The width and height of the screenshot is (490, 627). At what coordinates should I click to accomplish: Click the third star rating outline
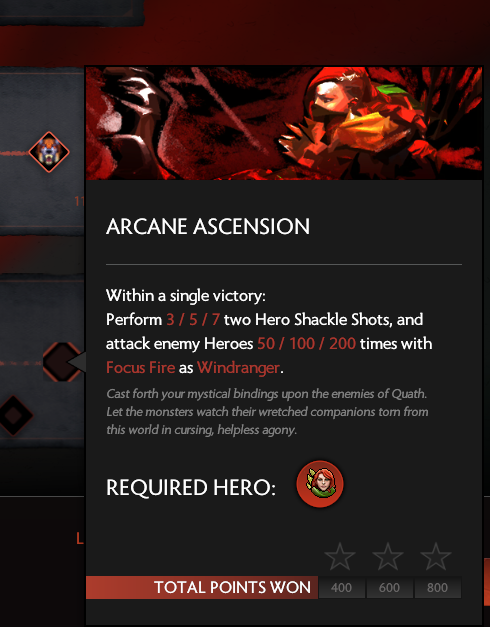coord(436,556)
